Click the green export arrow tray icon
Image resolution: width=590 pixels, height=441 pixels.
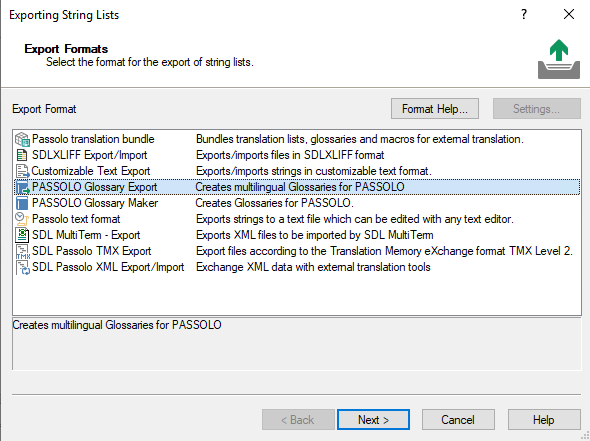(559, 59)
